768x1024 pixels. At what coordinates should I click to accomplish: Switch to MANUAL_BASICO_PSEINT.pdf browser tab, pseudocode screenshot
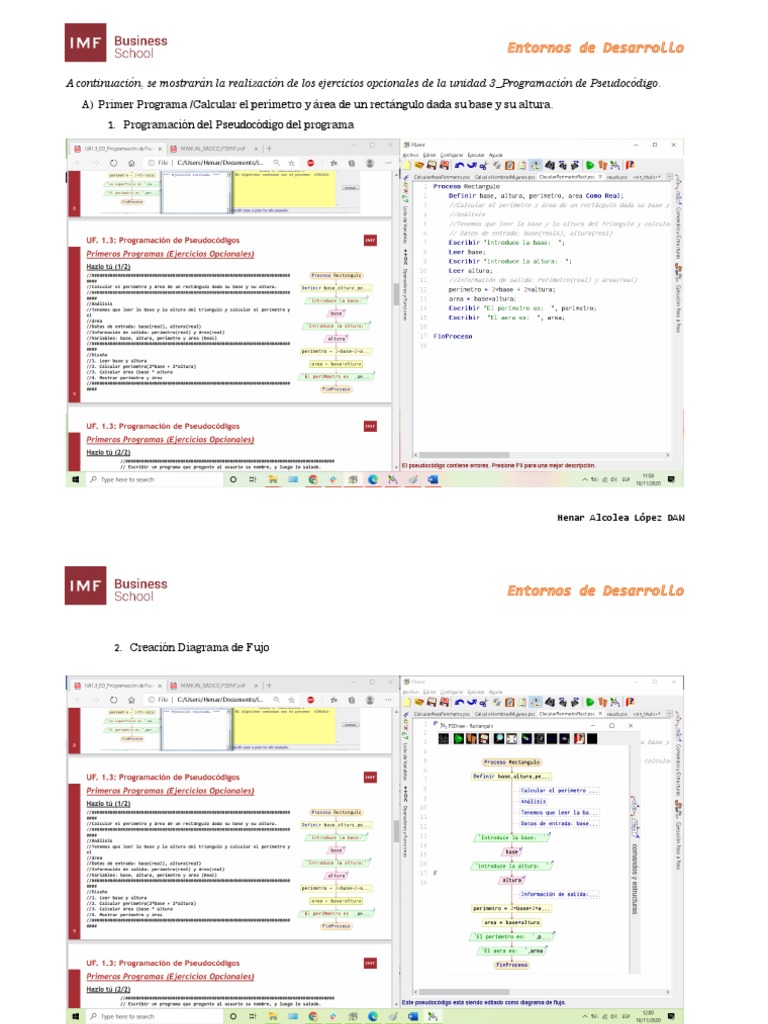click(x=212, y=149)
